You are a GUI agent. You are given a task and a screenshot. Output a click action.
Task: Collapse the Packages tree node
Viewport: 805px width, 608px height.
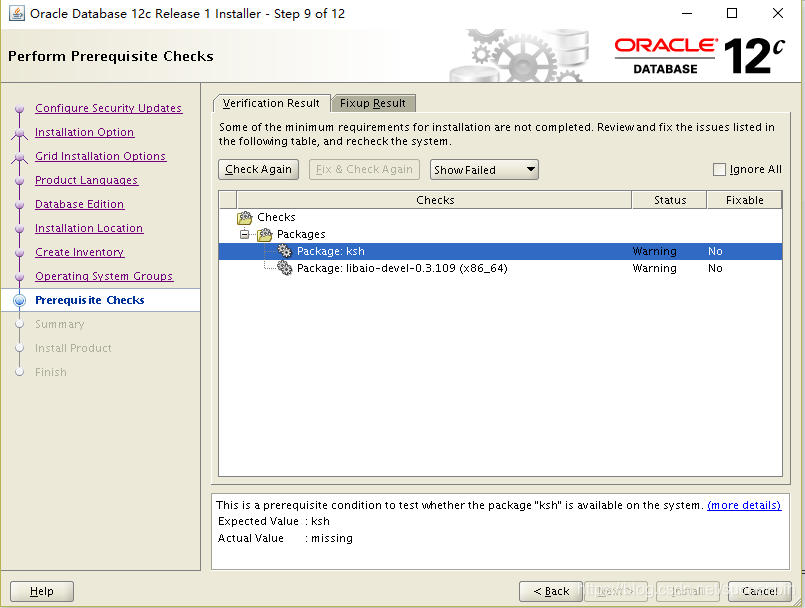[x=245, y=235]
